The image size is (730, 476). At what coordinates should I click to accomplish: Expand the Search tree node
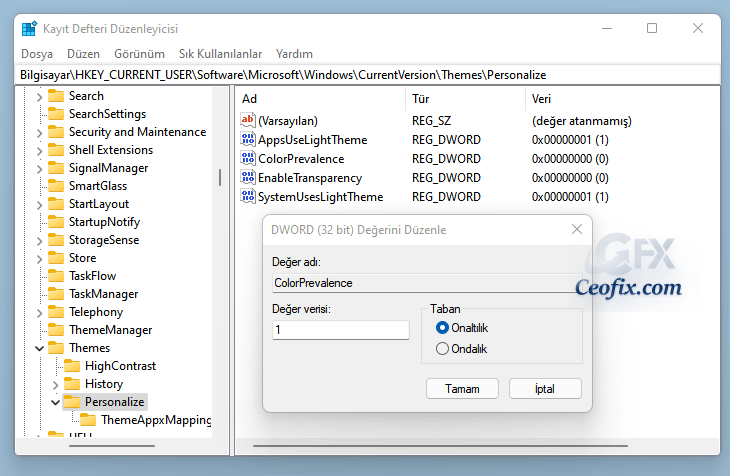pos(39,97)
